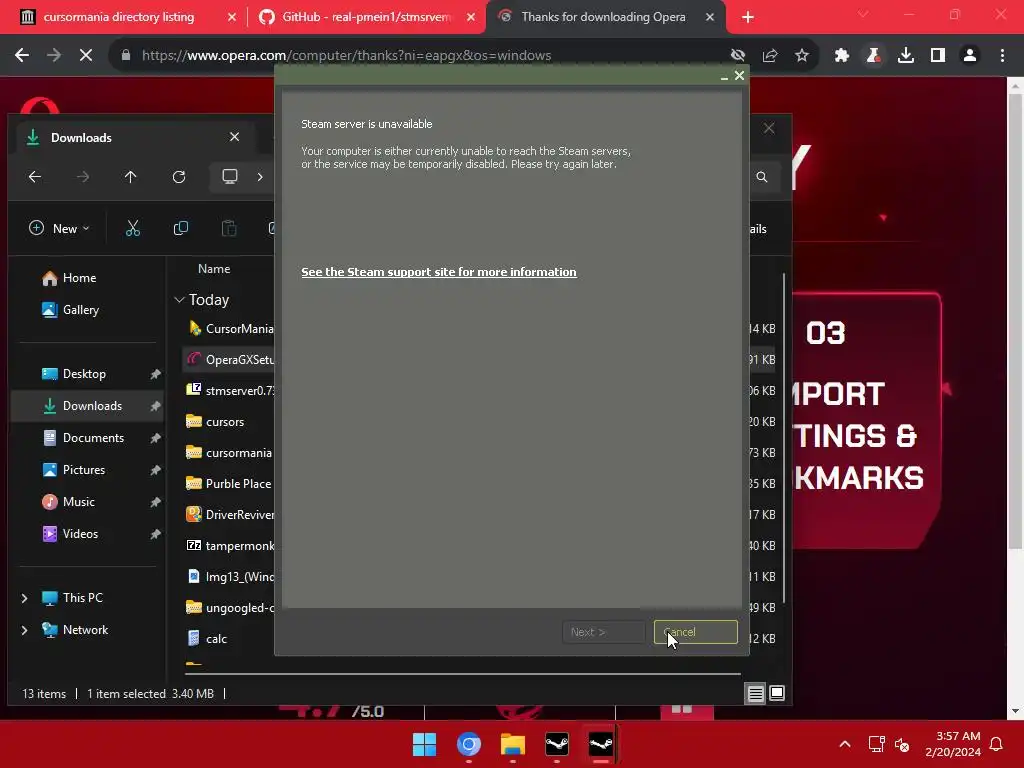Cancel the Steam server unavailable dialog
The height and width of the screenshot is (768, 1024).
click(696, 632)
